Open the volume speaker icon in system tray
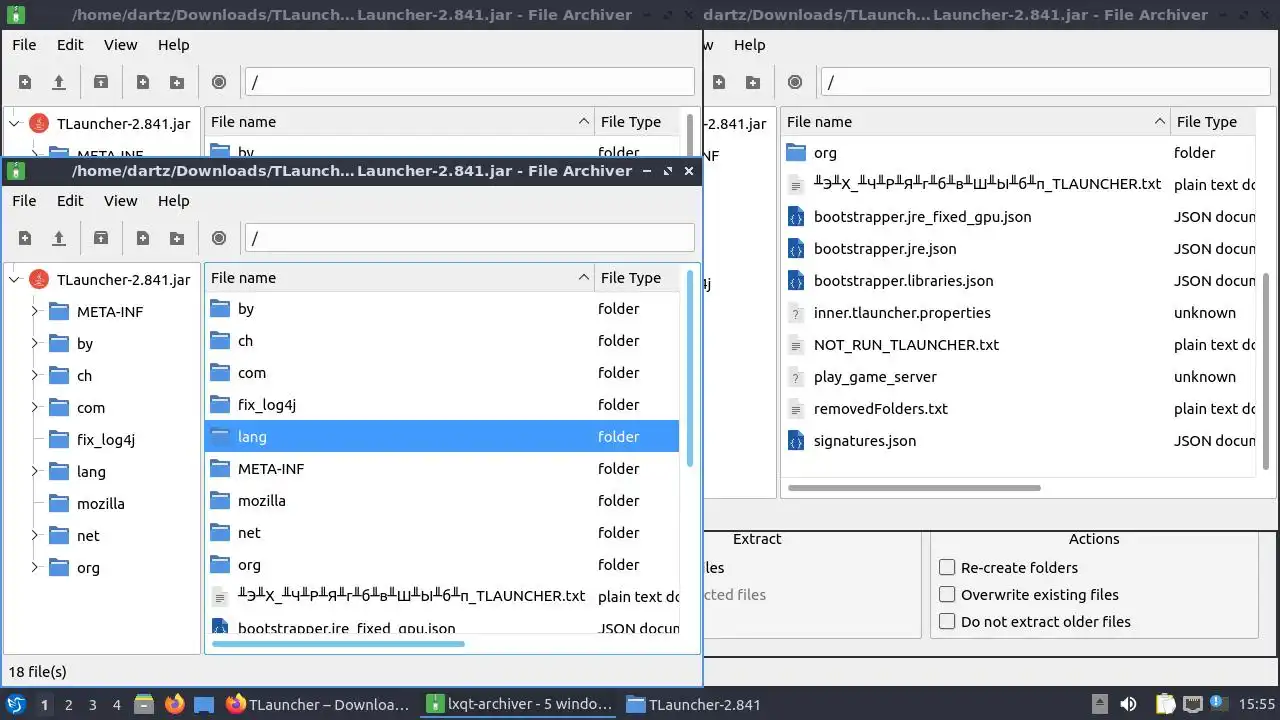Image resolution: width=1280 pixels, height=720 pixels. click(1128, 704)
